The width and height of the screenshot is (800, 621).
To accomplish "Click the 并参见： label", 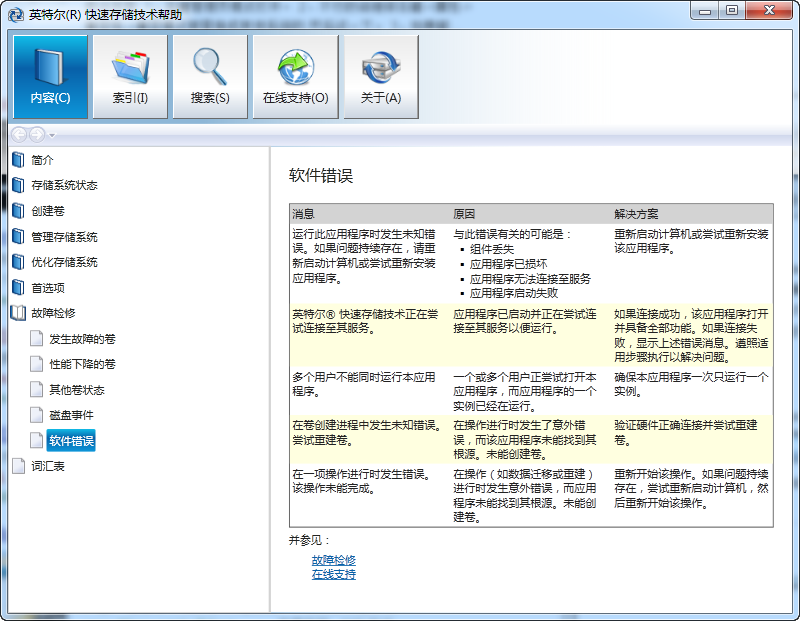I will click(x=310, y=540).
